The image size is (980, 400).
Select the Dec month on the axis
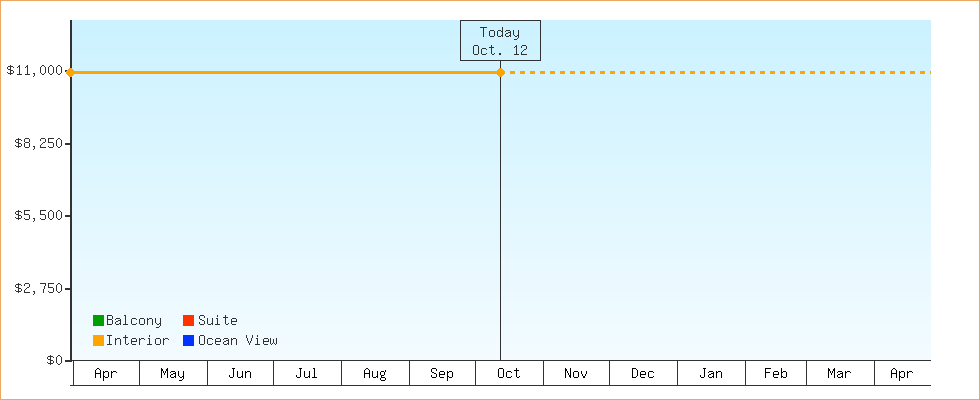[x=643, y=374]
